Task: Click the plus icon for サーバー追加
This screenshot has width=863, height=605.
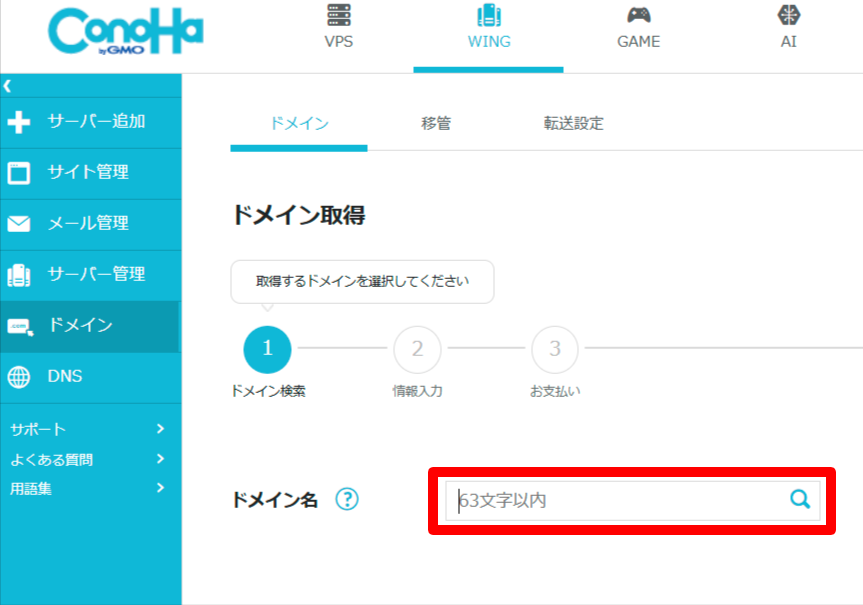Action: (19, 122)
